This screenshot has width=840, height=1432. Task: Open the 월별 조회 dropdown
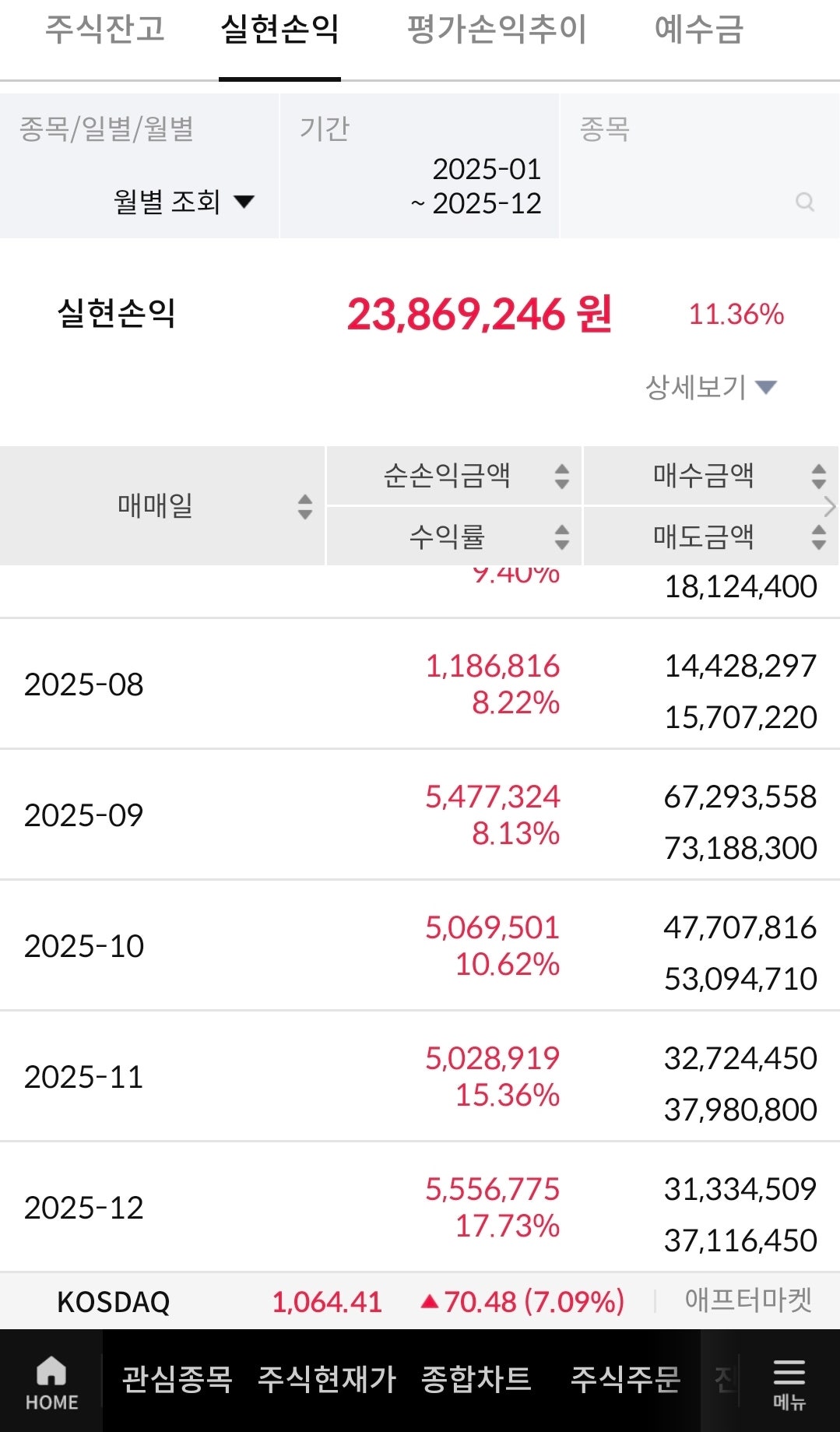(x=184, y=201)
